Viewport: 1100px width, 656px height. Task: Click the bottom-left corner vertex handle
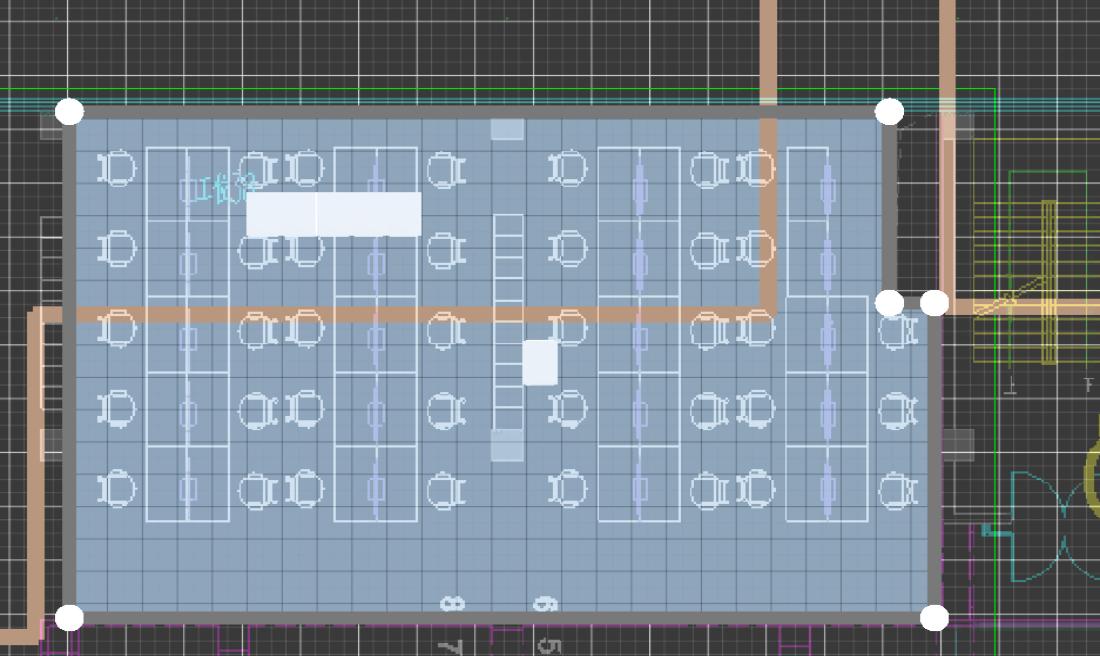[x=69, y=618]
